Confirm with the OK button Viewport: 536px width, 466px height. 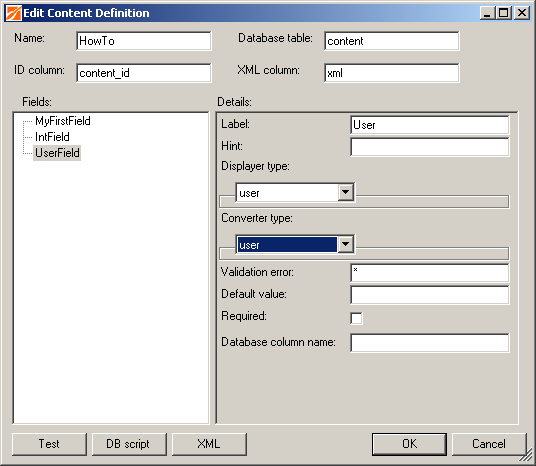click(409, 444)
